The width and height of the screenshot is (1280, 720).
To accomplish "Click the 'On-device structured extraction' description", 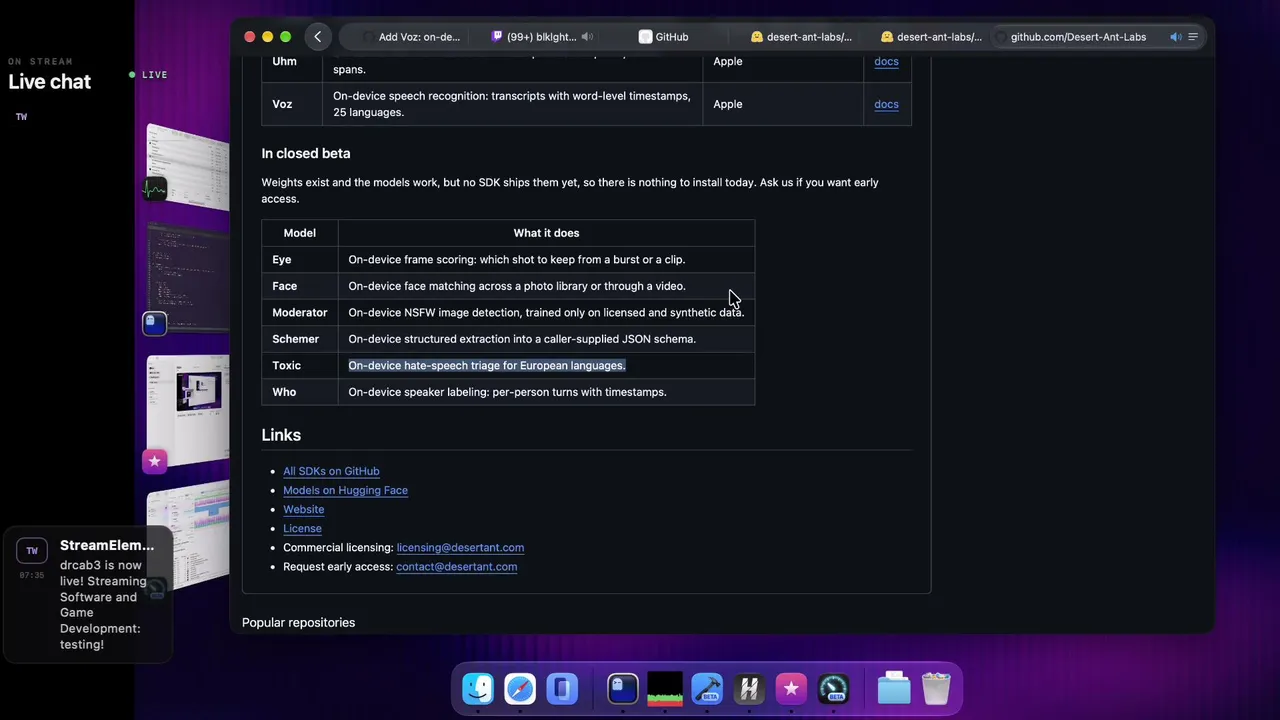I will point(522,339).
